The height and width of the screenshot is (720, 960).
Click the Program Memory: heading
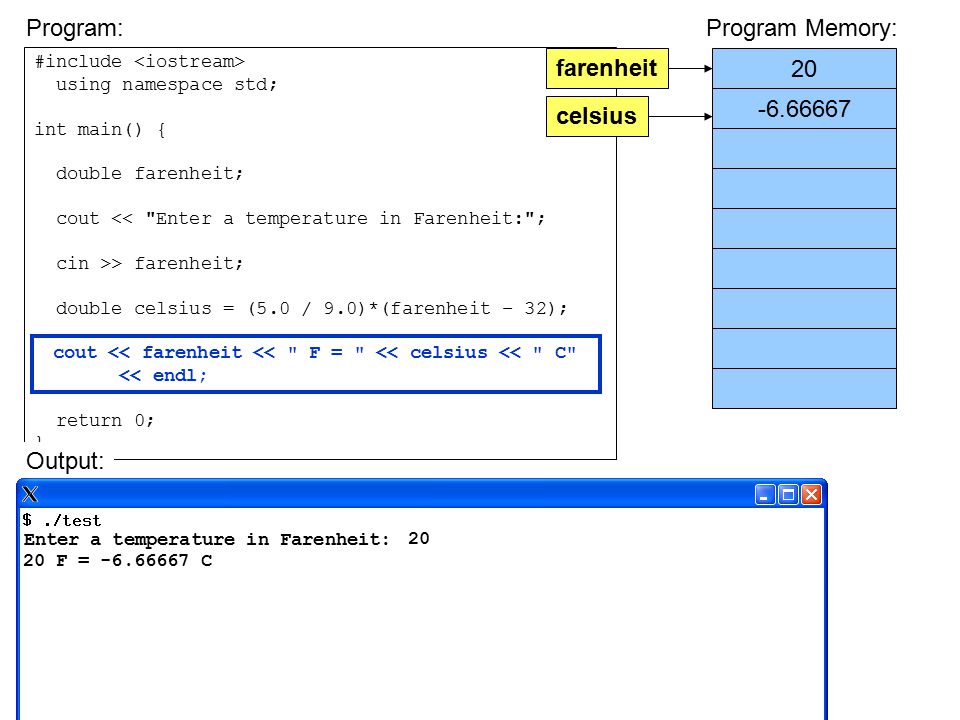tap(801, 28)
